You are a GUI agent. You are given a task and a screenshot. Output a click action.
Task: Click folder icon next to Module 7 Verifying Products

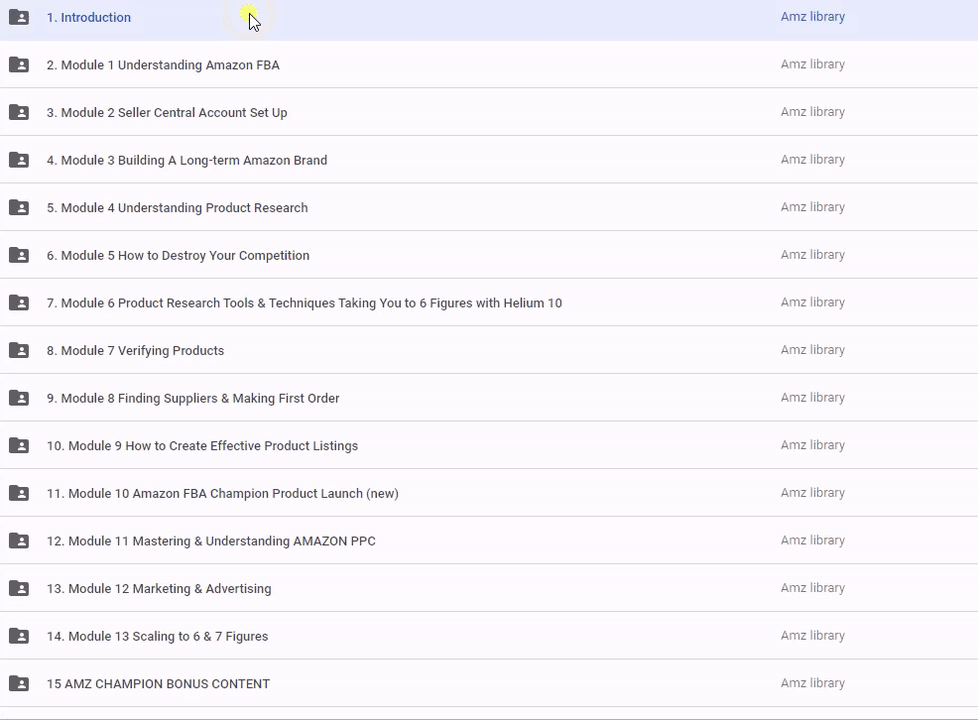19,350
